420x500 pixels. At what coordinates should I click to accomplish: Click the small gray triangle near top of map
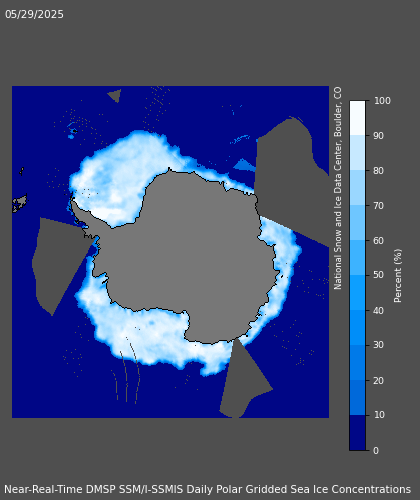click(115, 95)
